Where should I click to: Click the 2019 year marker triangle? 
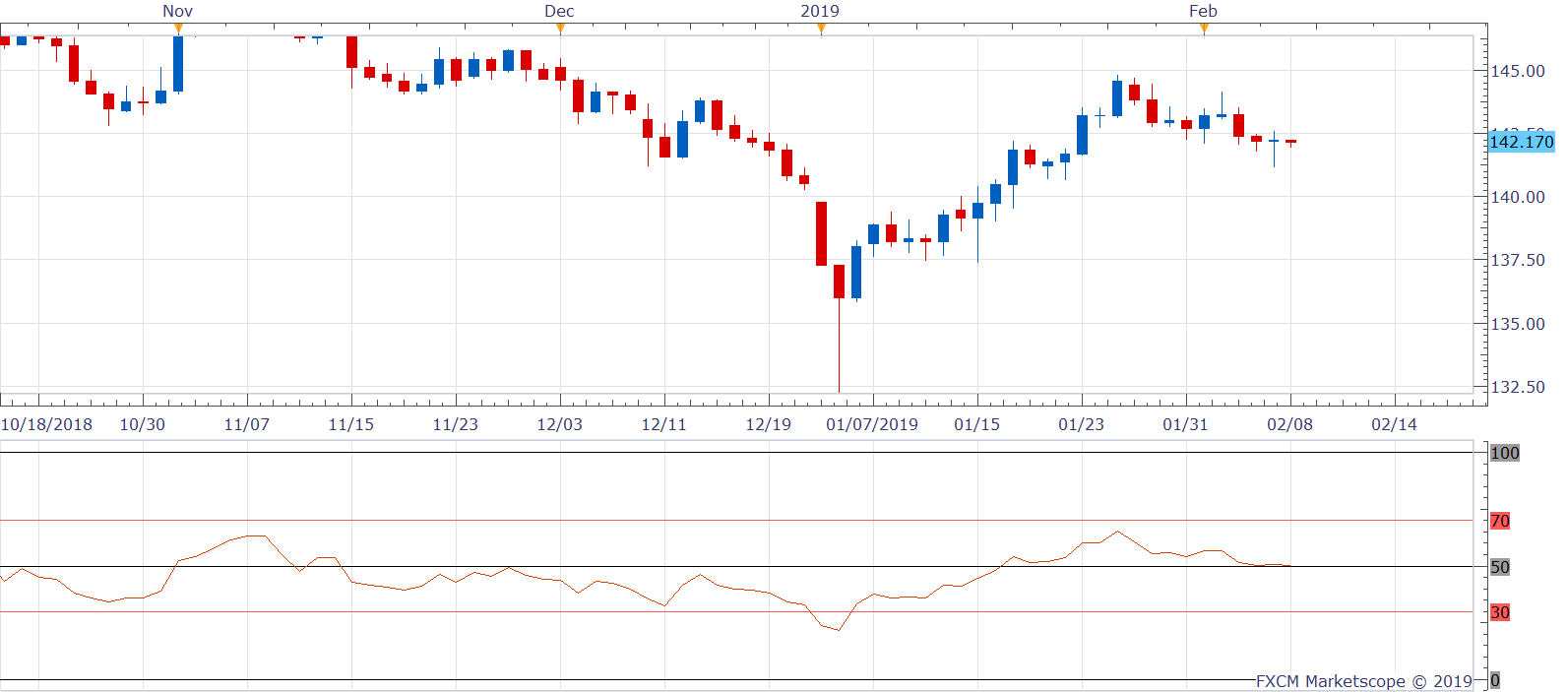[x=821, y=29]
